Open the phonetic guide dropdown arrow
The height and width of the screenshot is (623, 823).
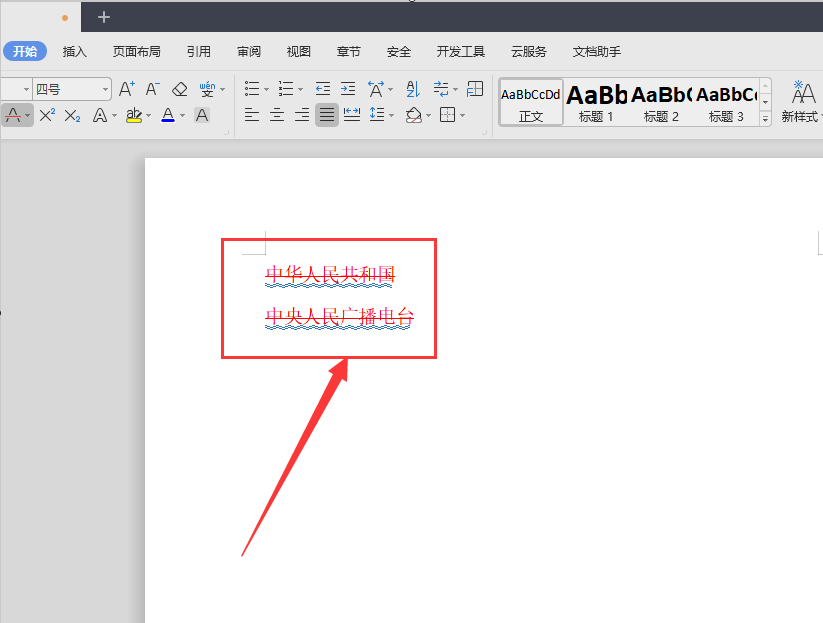[223, 90]
